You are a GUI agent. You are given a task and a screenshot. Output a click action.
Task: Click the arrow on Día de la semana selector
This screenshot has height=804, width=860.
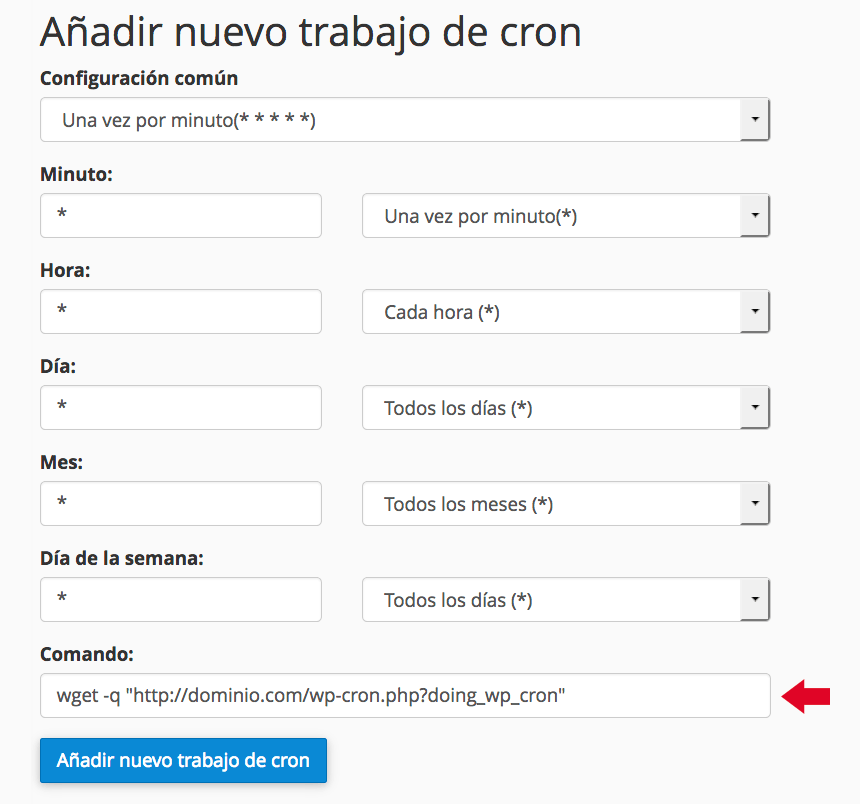coord(756,599)
